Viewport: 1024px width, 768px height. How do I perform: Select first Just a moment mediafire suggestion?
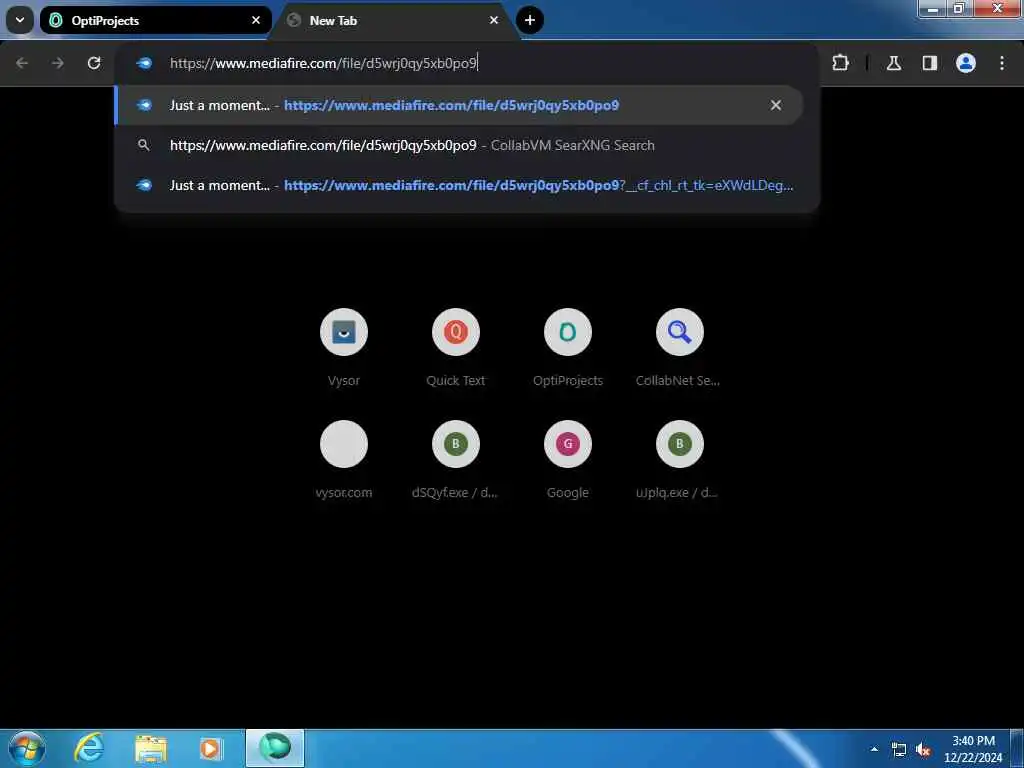click(x=458, y=105)
